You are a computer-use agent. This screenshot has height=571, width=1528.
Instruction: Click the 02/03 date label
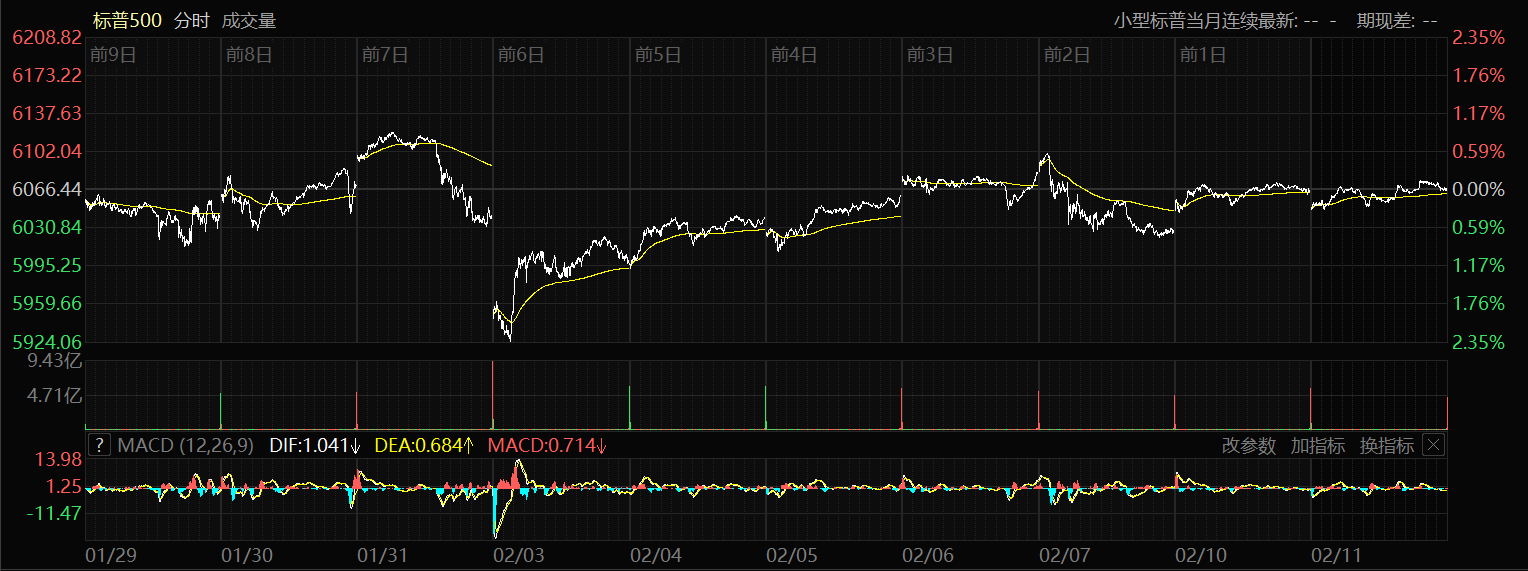[x=519, y=554]
